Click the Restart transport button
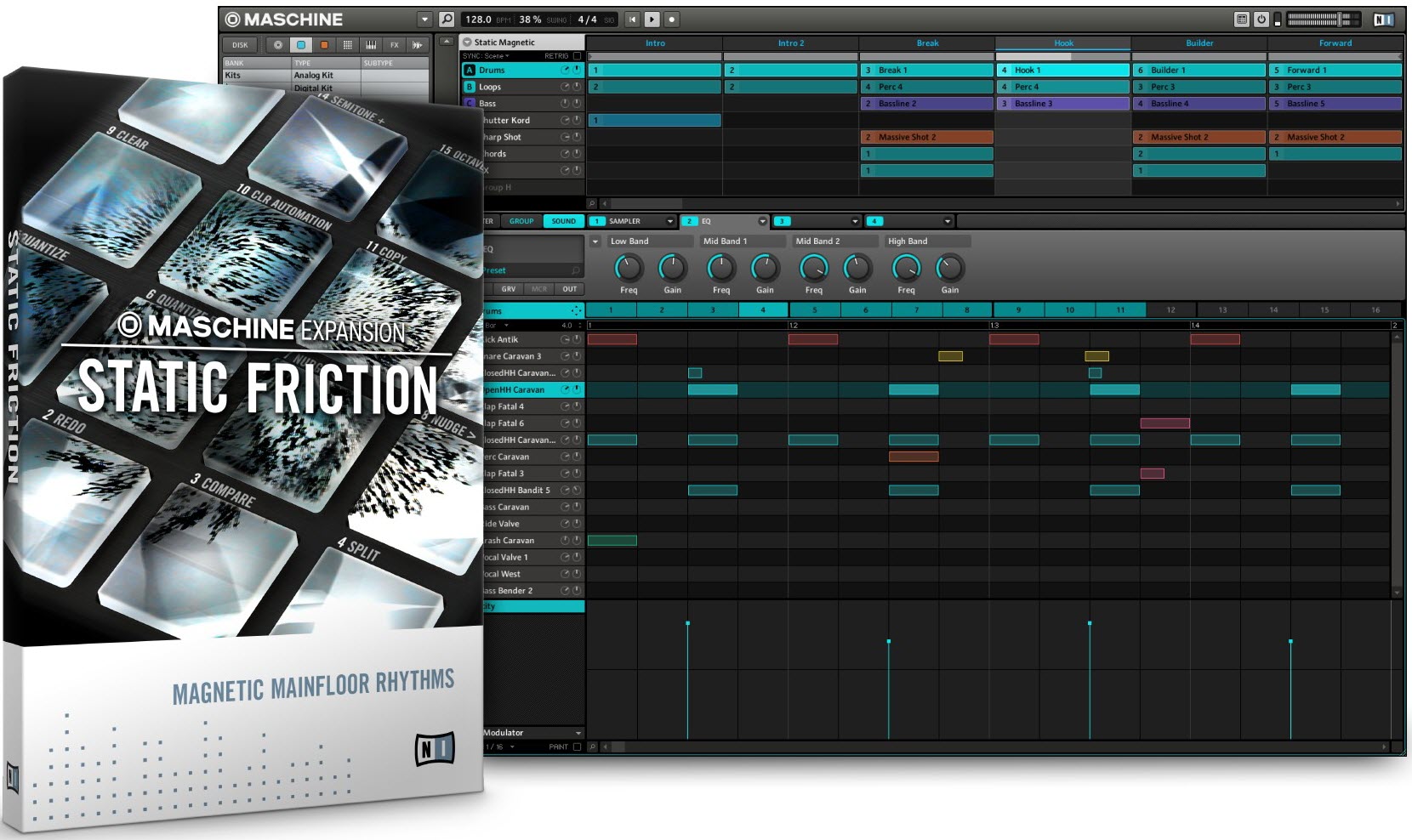 (x=632, y=20)
